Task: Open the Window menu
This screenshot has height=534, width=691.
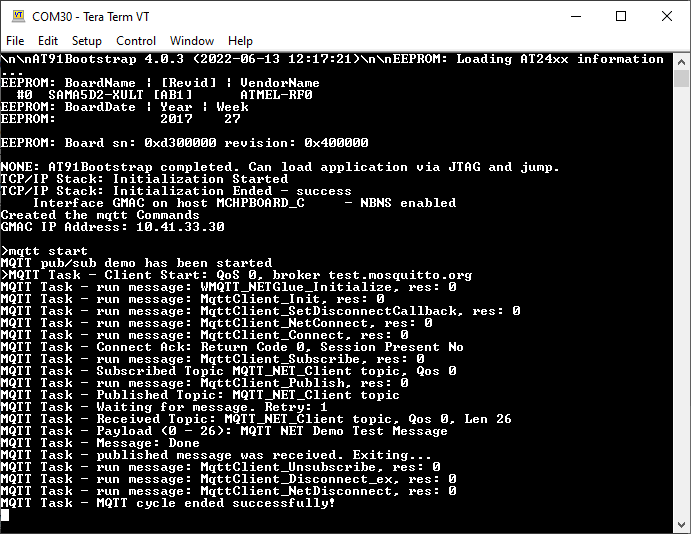Action: click(192, 41)
